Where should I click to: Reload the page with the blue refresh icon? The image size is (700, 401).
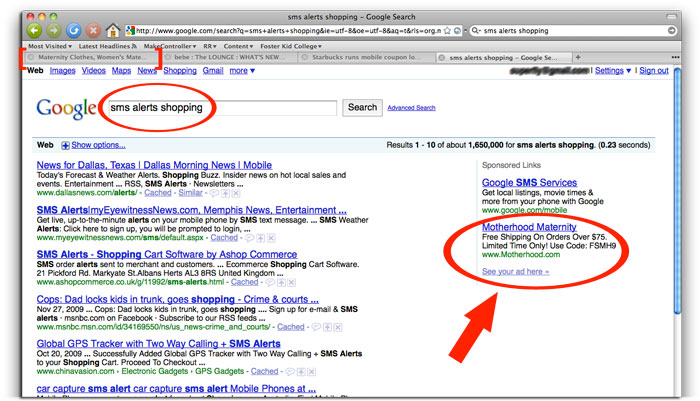pos(74,30)
